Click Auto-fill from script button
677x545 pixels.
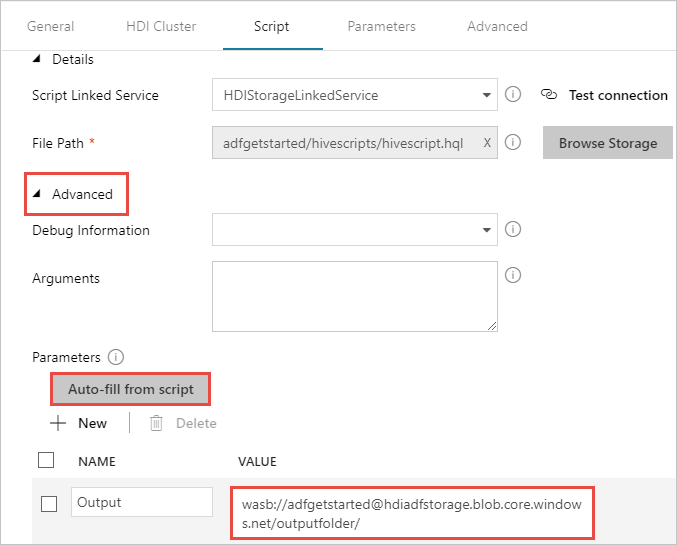click(131, 388)
